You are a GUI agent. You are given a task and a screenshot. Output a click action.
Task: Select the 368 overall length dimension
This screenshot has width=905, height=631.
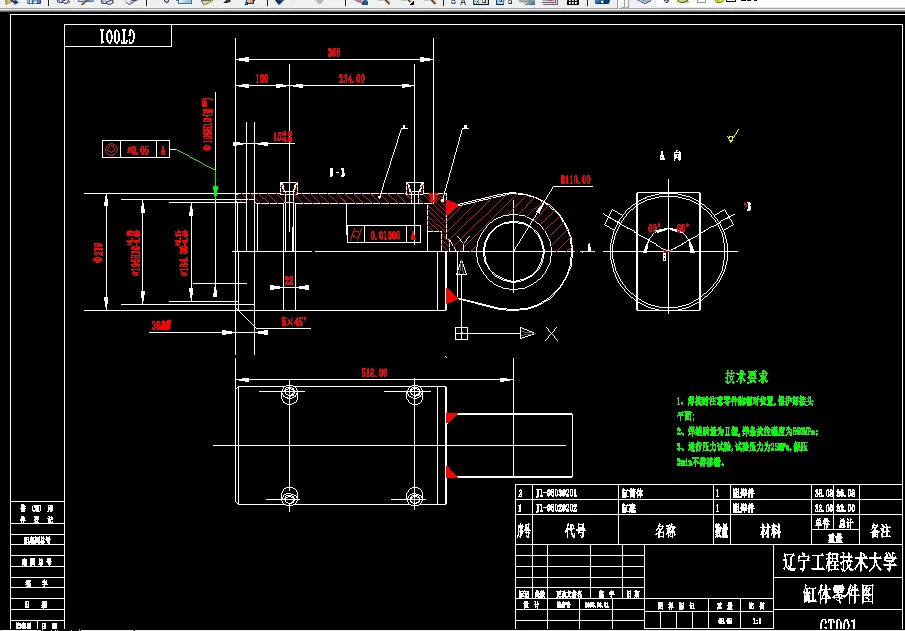[x=334, y=53]
